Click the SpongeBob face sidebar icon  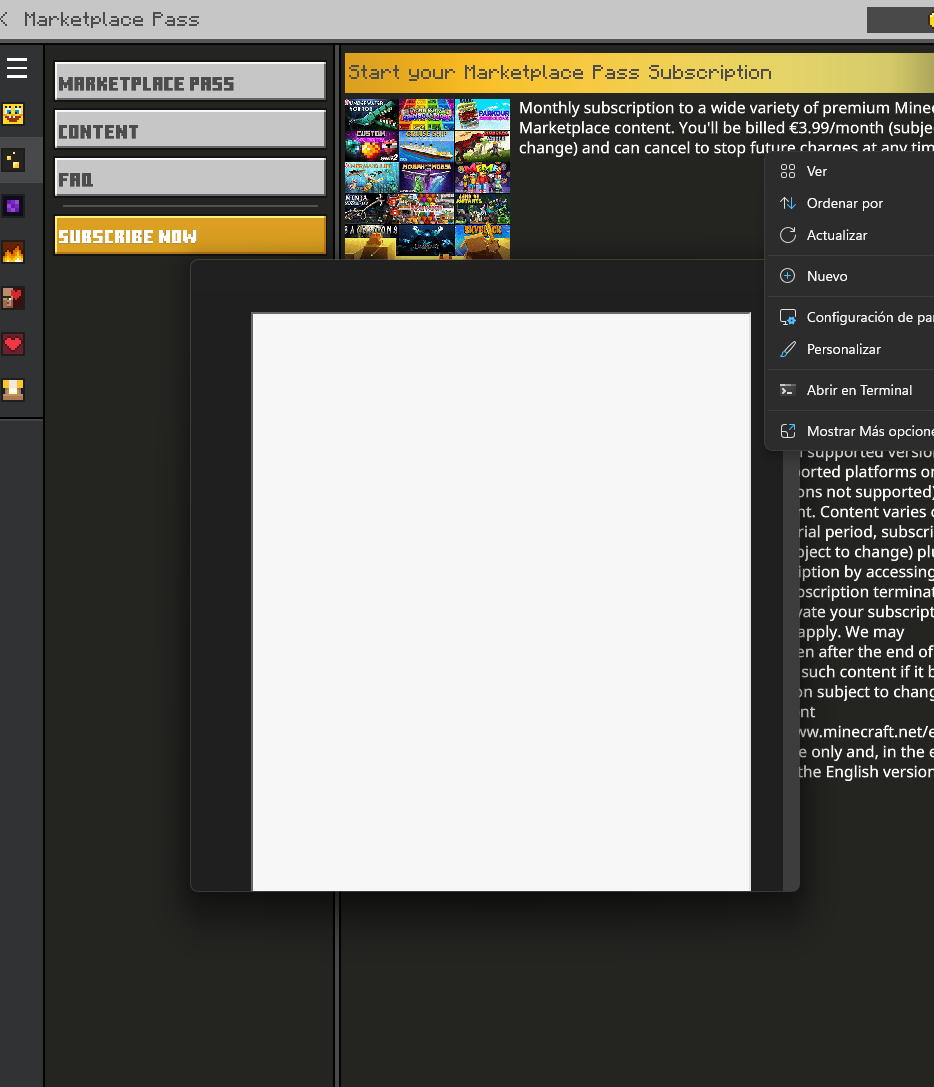pyautogui.click(x=13, y=114)
